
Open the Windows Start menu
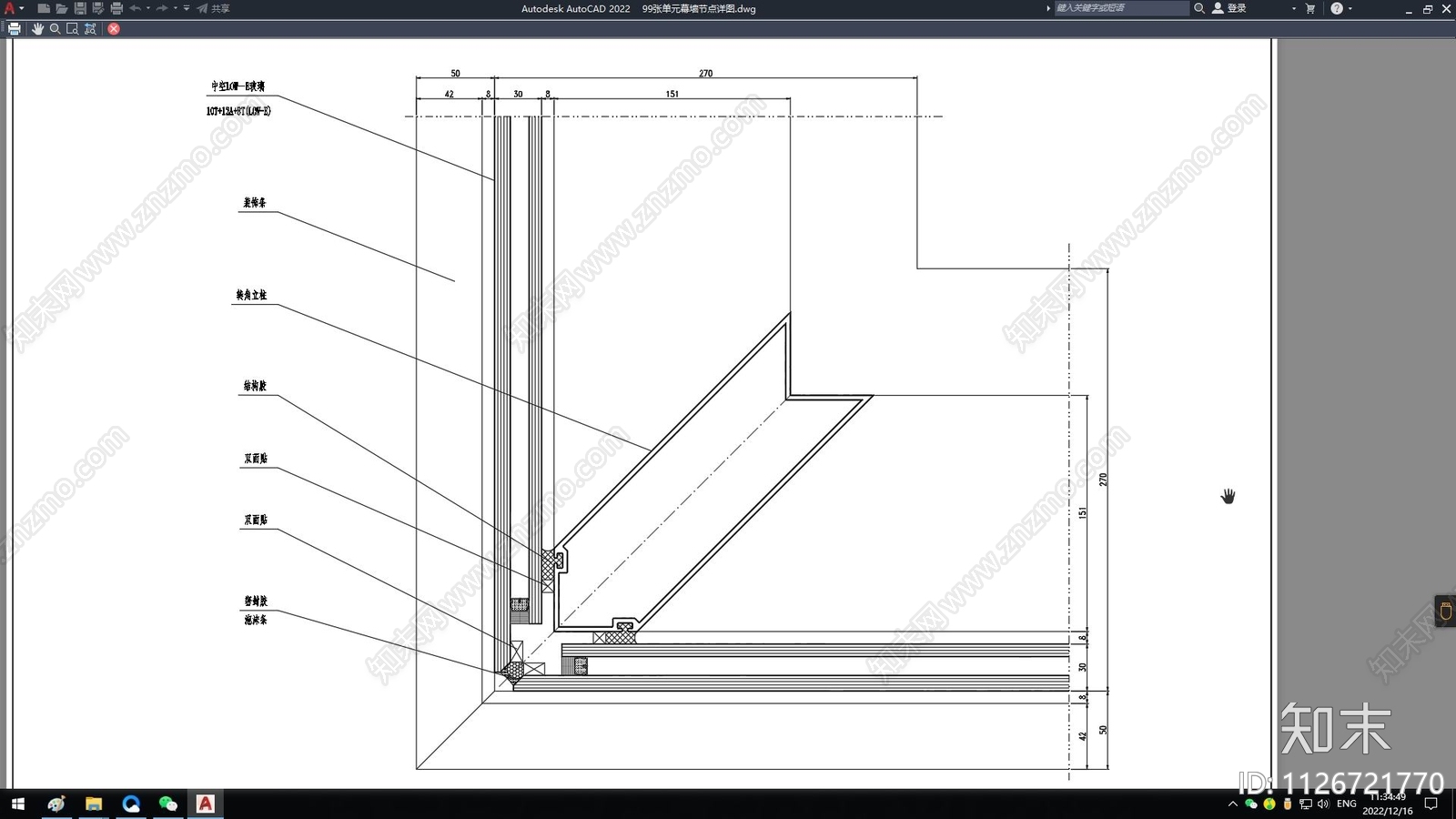tap(17, 804)
